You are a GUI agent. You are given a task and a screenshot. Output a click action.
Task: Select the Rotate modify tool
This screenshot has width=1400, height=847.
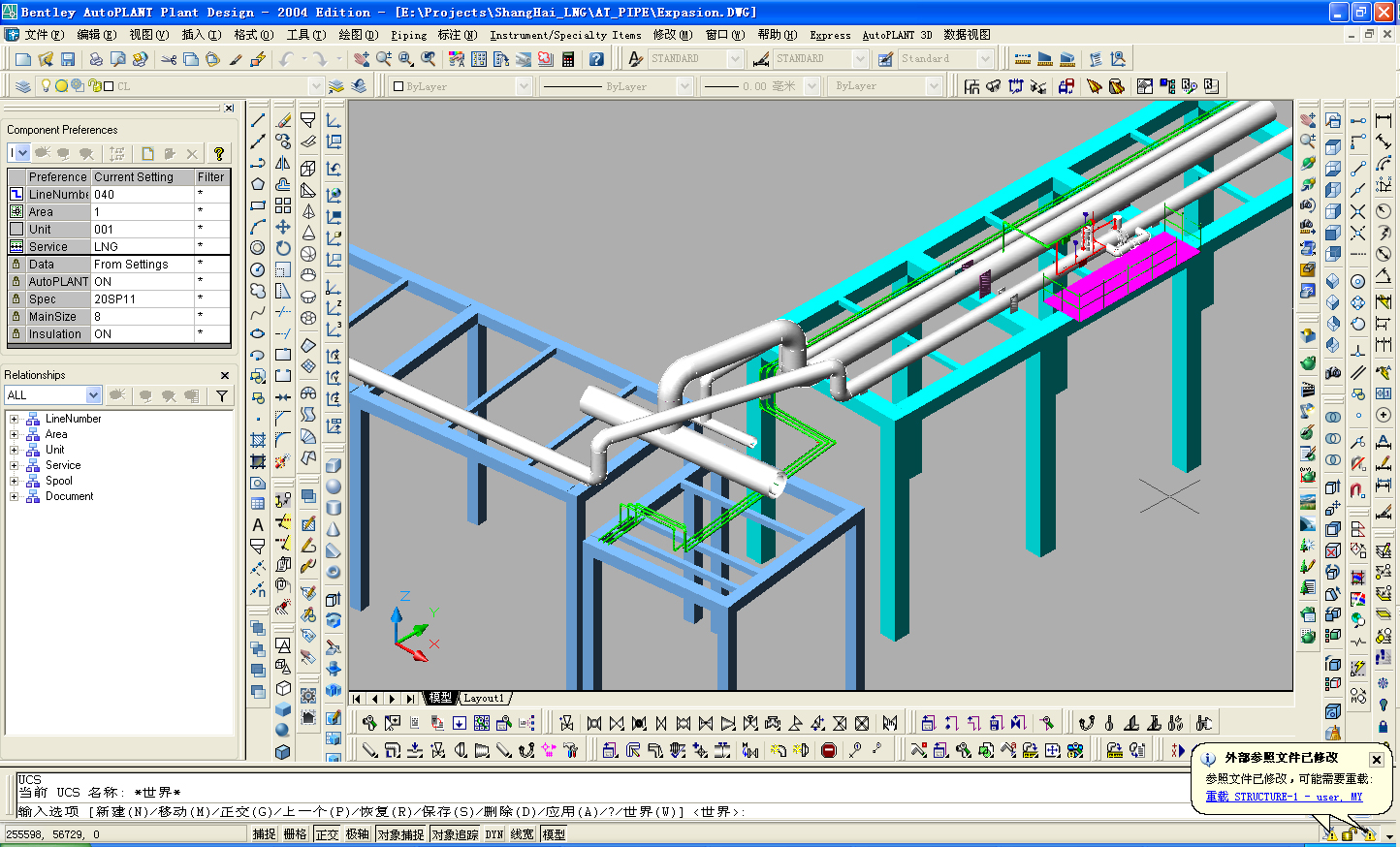click(283, 248)
